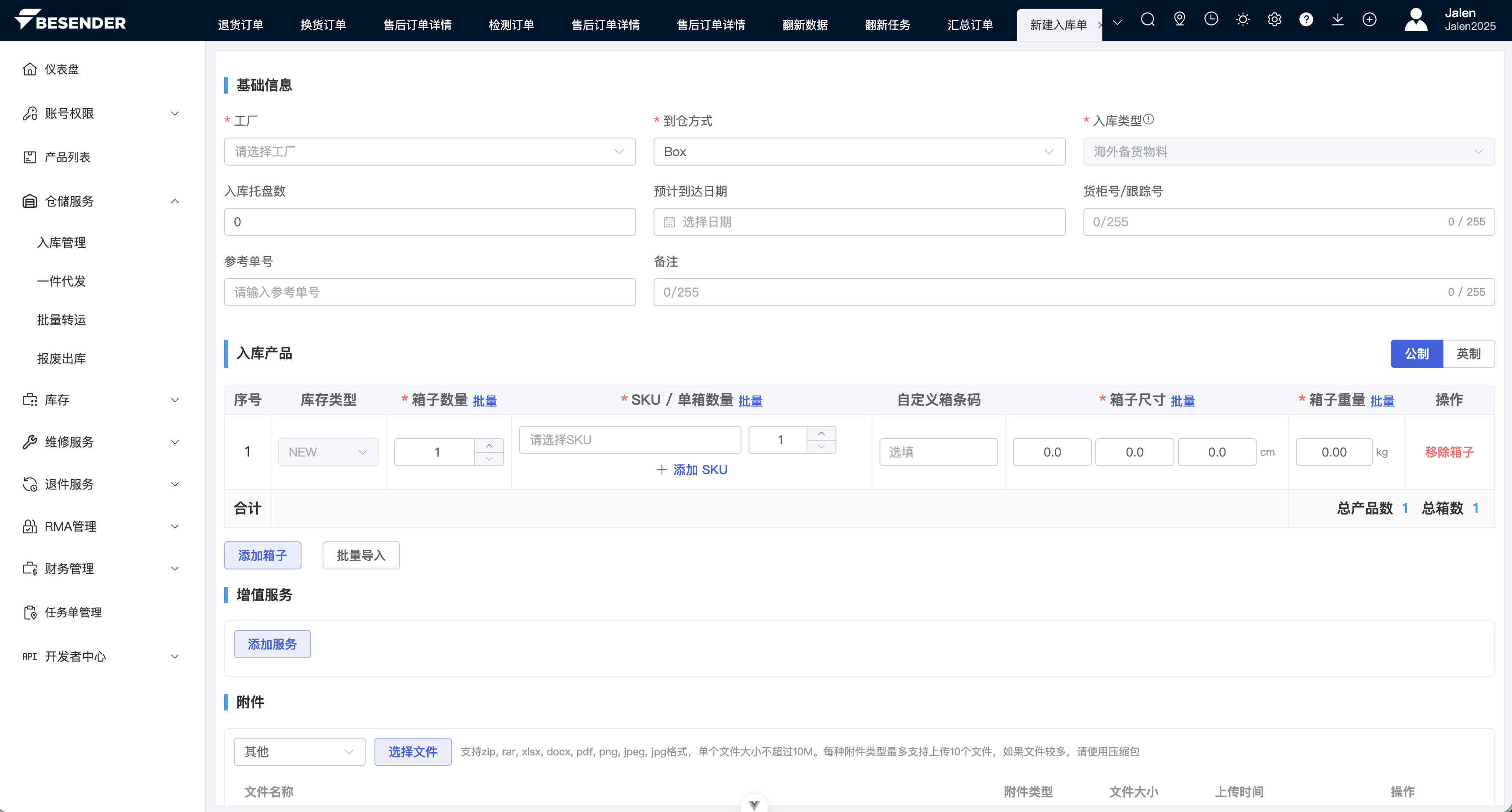Click 预计到达日期 date picker field
The width and height of the screenshot is (1512, 812).
tap(859, 222)
